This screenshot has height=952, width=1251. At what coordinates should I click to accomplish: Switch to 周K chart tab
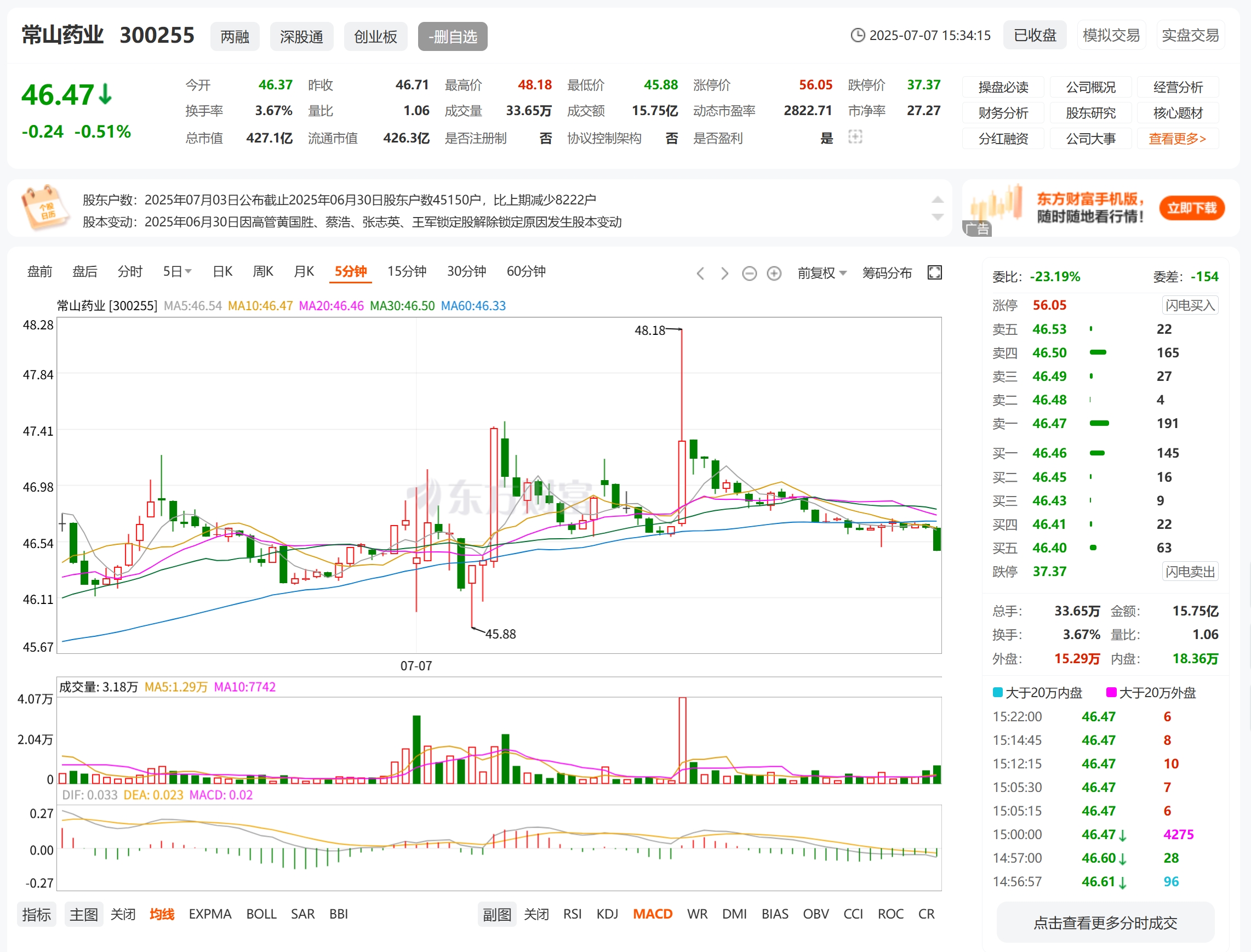click(263, 271)
